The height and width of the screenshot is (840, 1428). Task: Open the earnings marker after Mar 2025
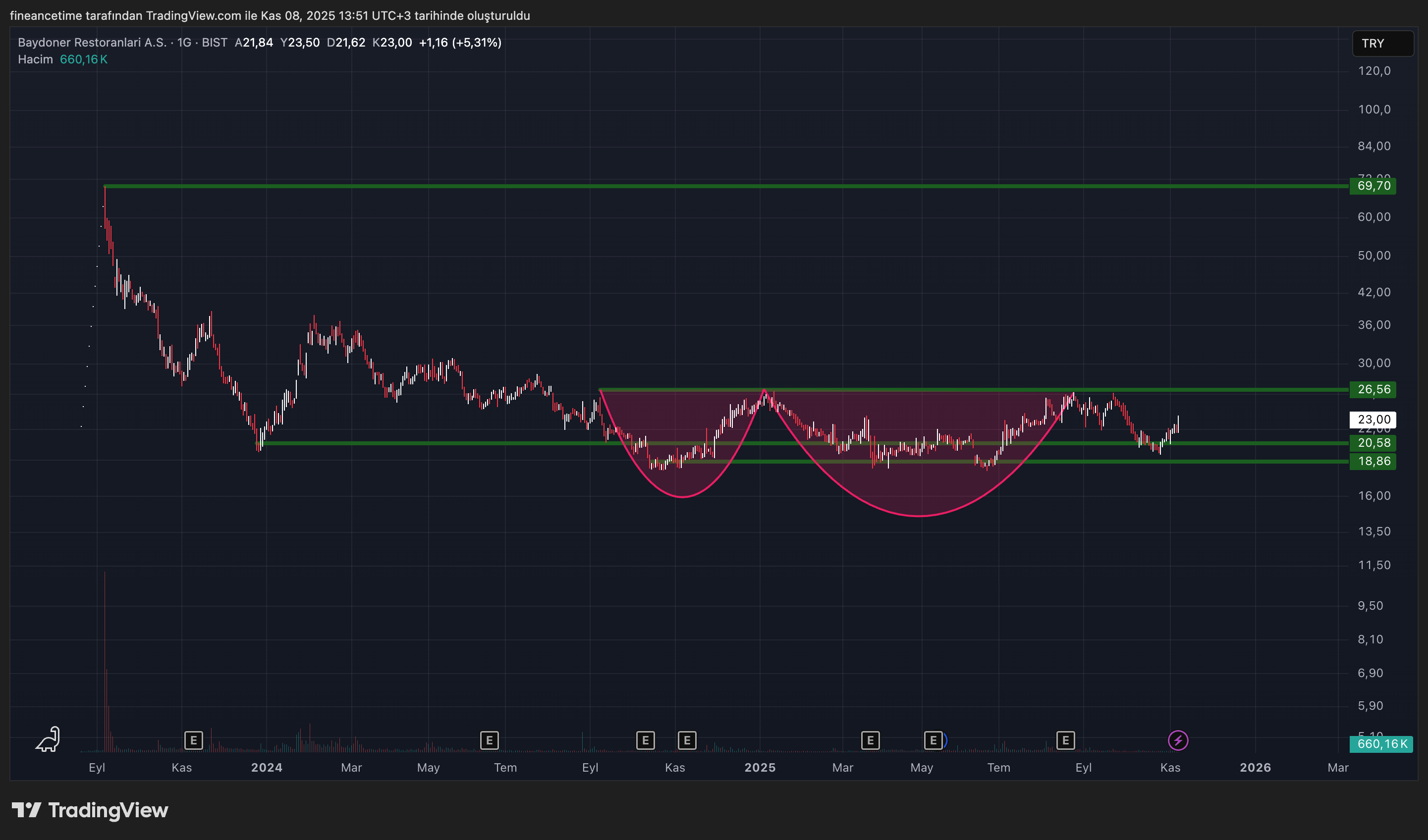click(870, 740)
